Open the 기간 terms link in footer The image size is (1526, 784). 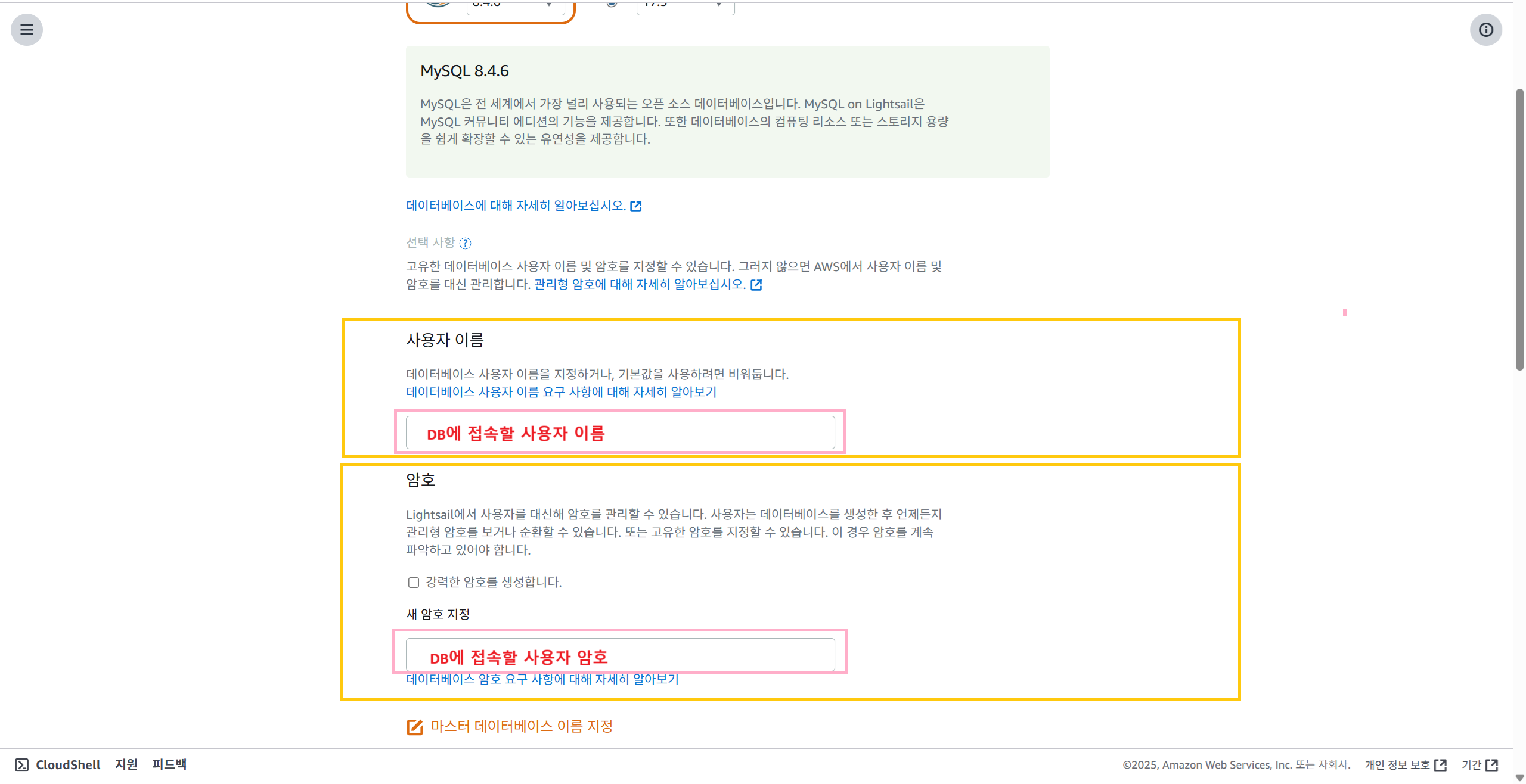tap(1471, 765)
